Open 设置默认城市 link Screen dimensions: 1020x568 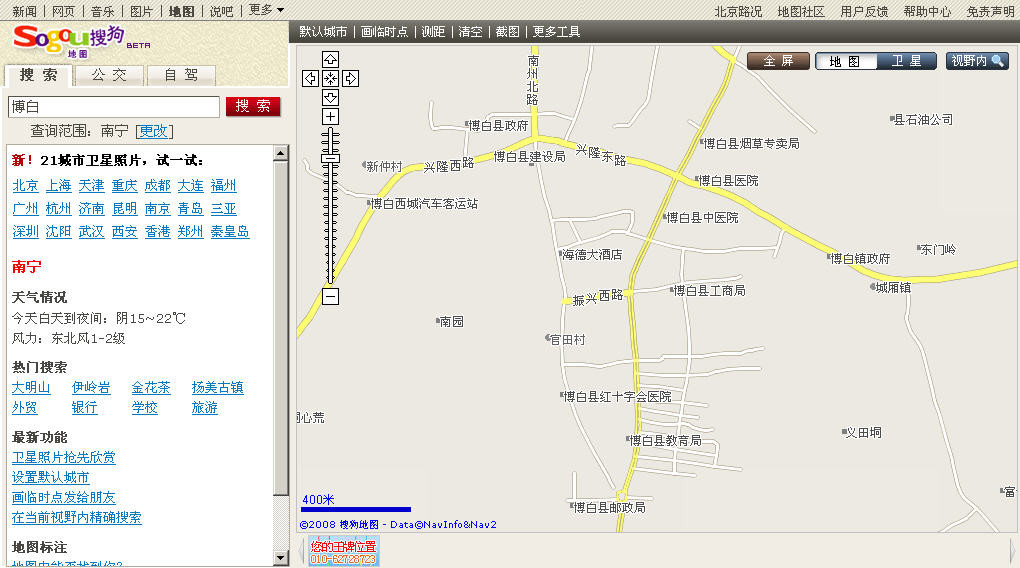click(51, 478)
